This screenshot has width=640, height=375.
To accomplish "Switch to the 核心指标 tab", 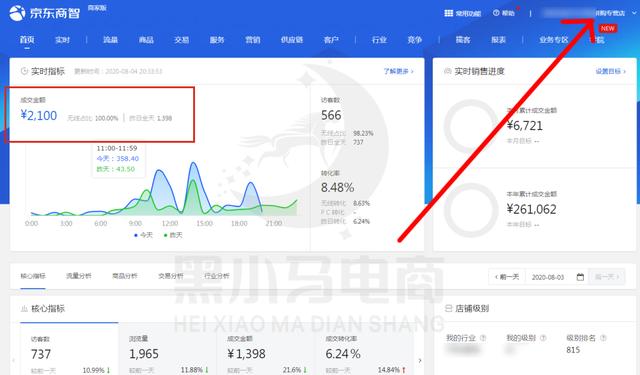I will tap(33, 276).
